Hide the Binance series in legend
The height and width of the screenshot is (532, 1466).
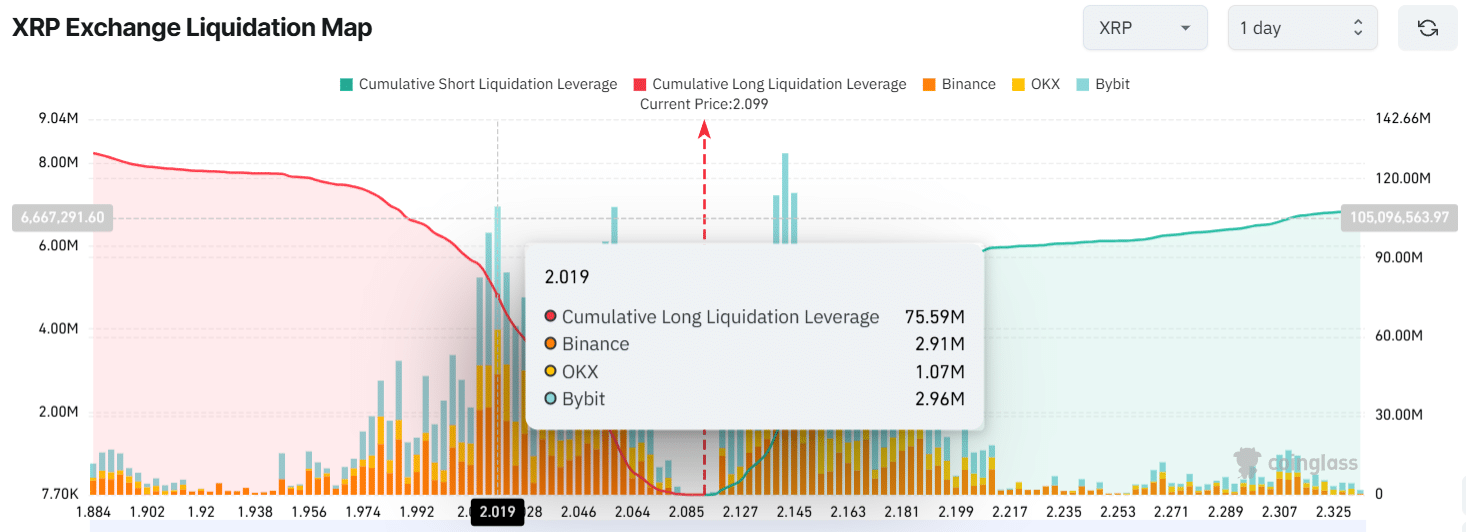[968, 84]
